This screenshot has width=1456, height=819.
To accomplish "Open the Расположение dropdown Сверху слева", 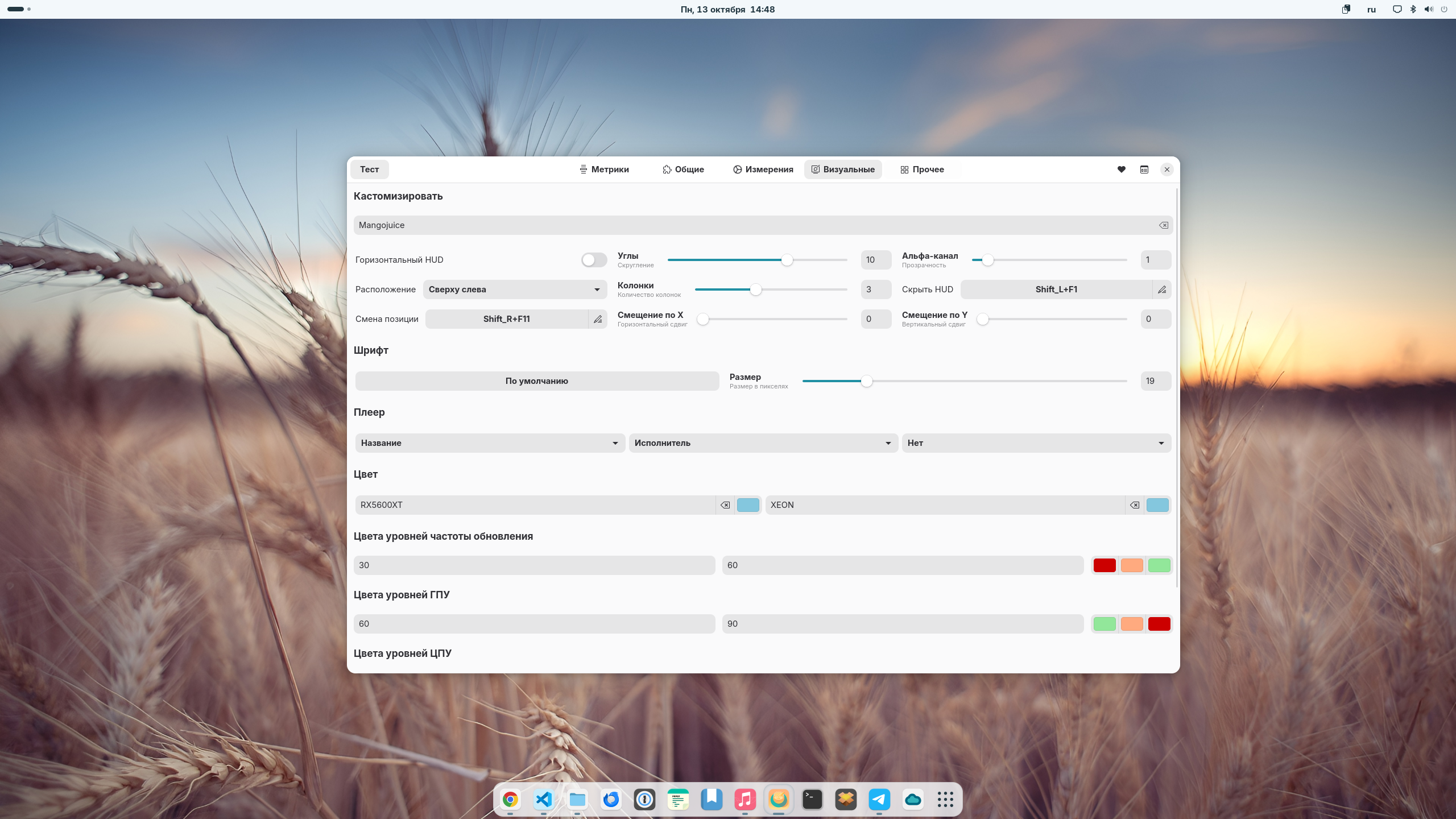I will coord(515,289).
